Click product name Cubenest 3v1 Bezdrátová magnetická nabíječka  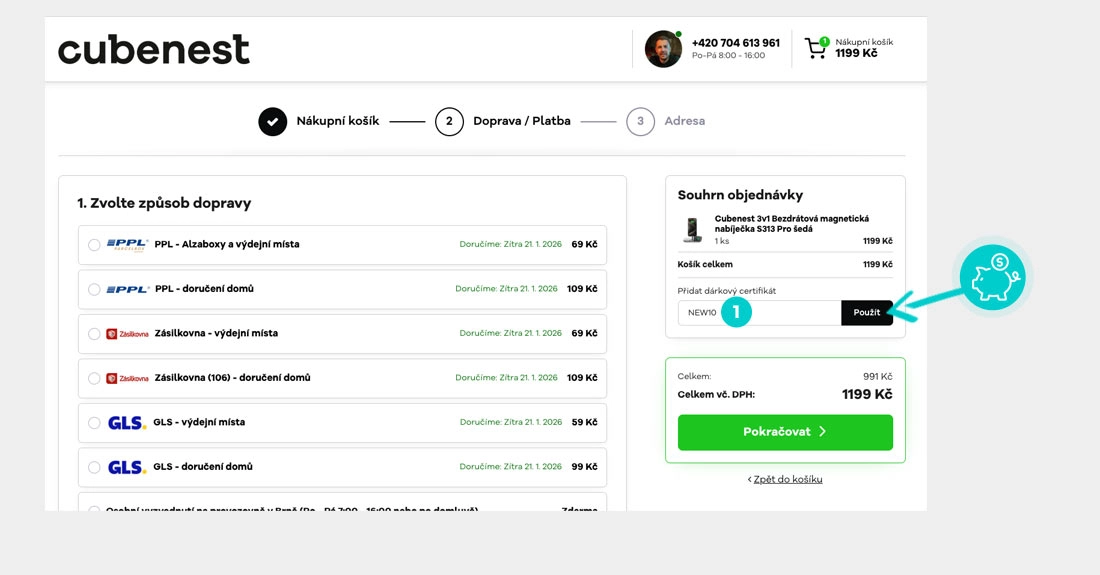click(791, 224)
